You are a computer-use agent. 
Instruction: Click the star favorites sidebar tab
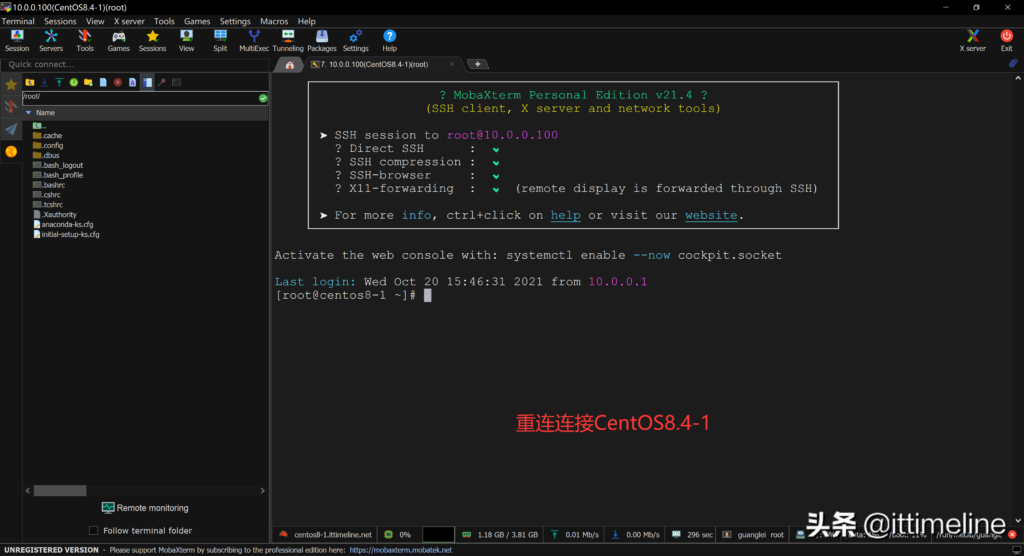pyautogui.click(x=11, y=84)
